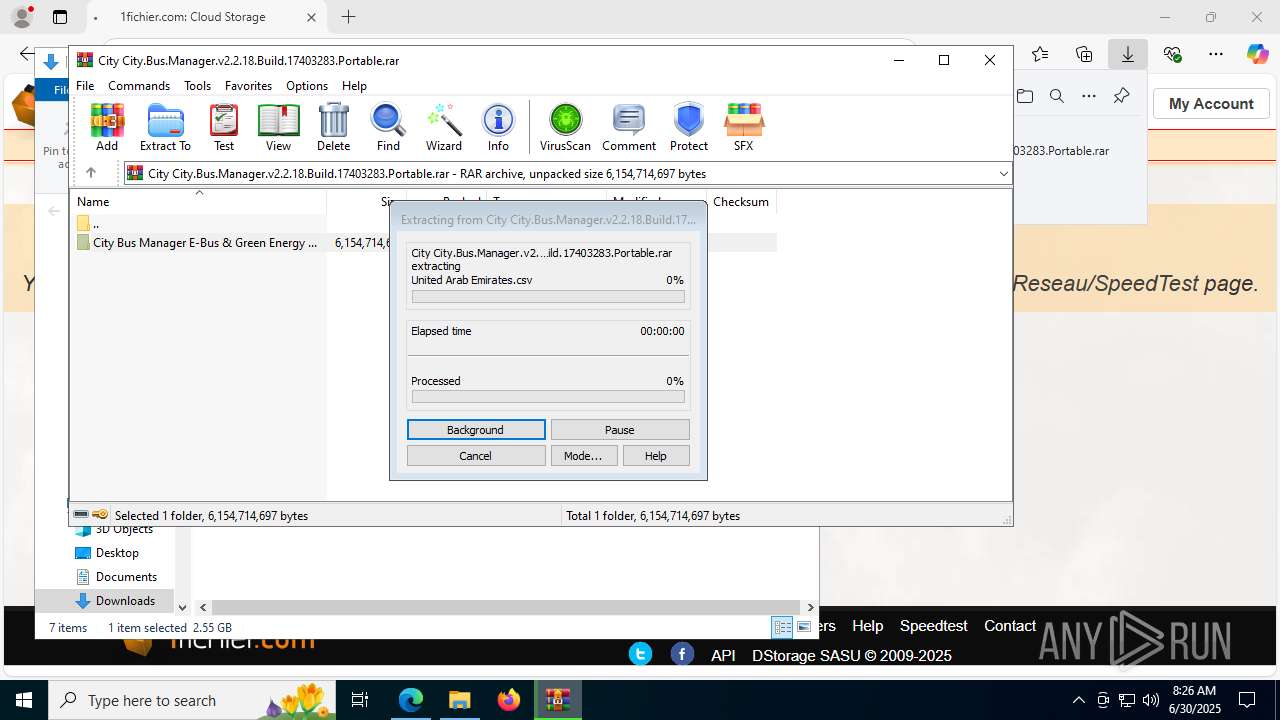
Task: Open the Tools menu
Action: click(197, 86)
